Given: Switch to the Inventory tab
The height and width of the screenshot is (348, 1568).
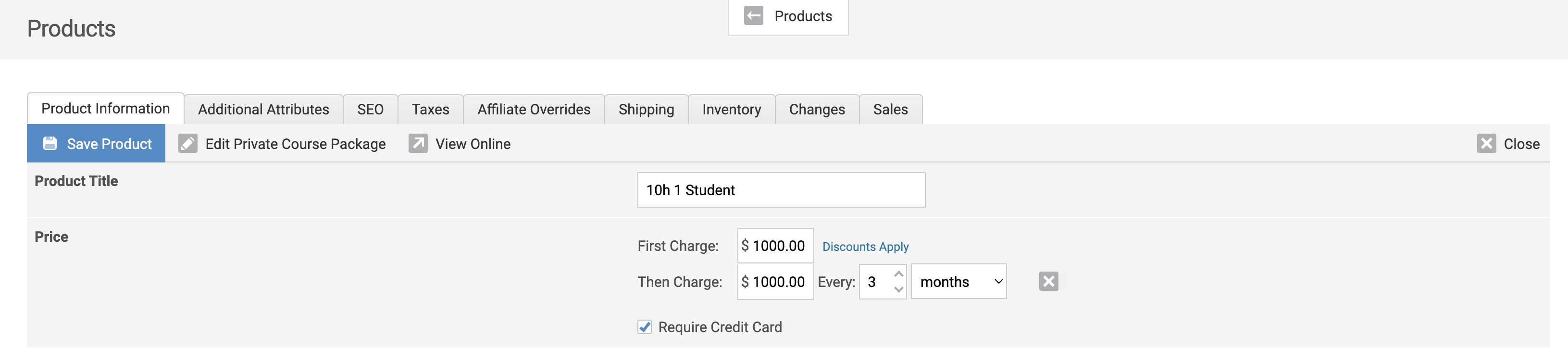Looking at the screenshot, I should [731, 110].
